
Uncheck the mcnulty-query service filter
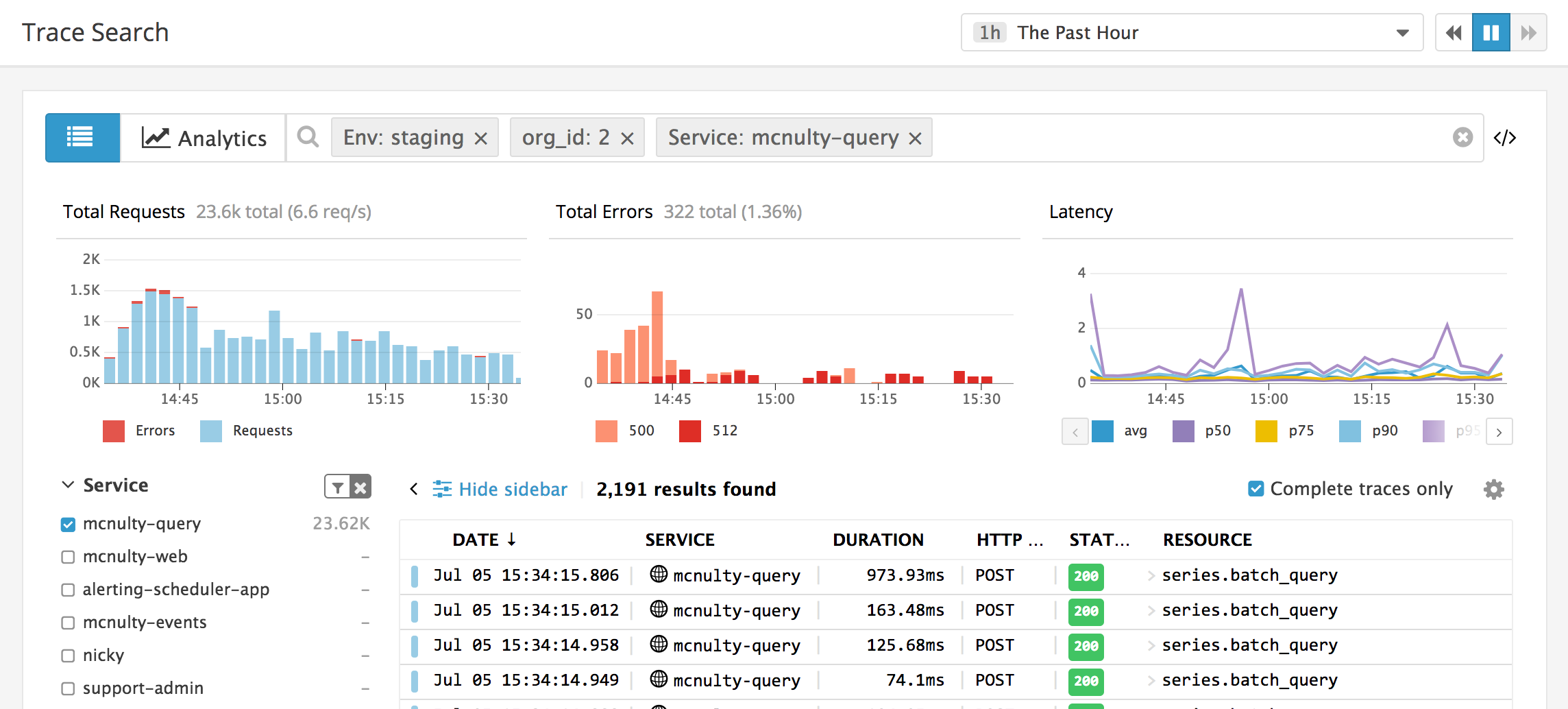coord(67,524)
